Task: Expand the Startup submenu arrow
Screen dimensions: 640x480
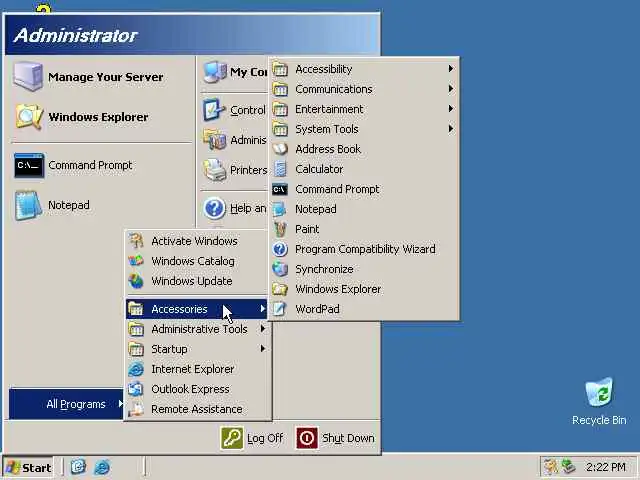Action: tap(263, 348)
